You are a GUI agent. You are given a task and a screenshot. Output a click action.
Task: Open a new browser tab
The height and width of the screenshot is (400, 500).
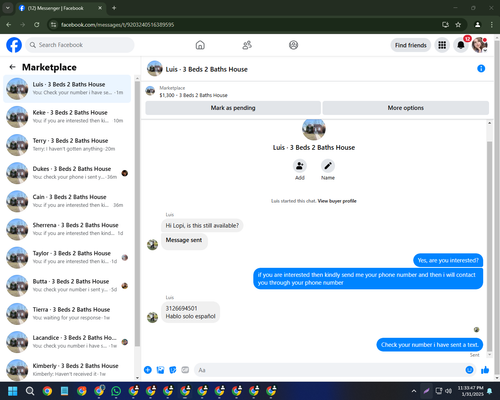pos(114,8)
